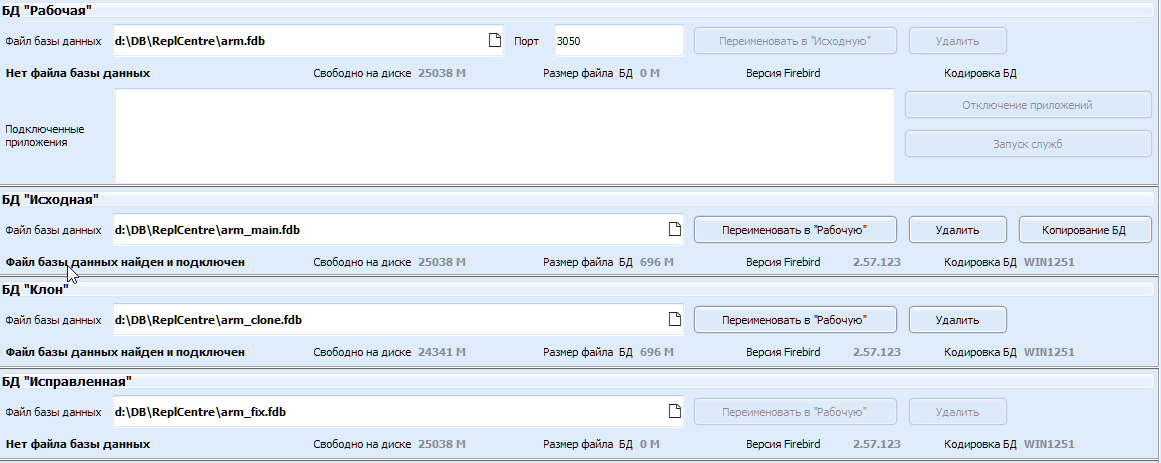
Task: Click Переименовать в "Рабочую" for БД "Исправленная"
Action: click(795, 411)
